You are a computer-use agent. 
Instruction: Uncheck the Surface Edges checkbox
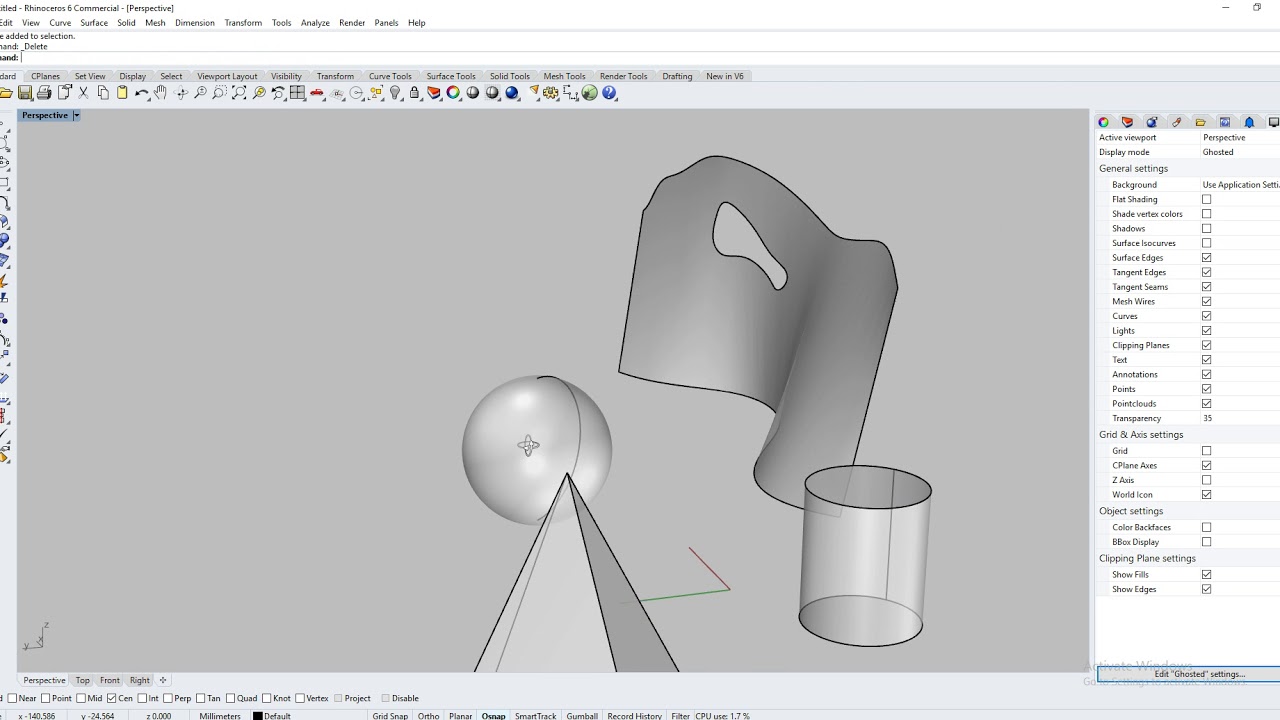coord(1206,258)
